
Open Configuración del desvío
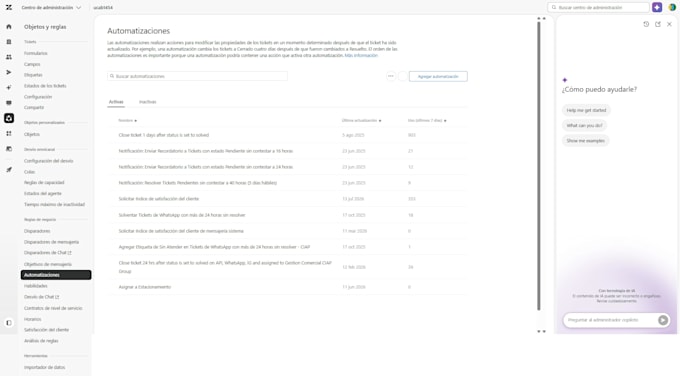tap(49, 161)
